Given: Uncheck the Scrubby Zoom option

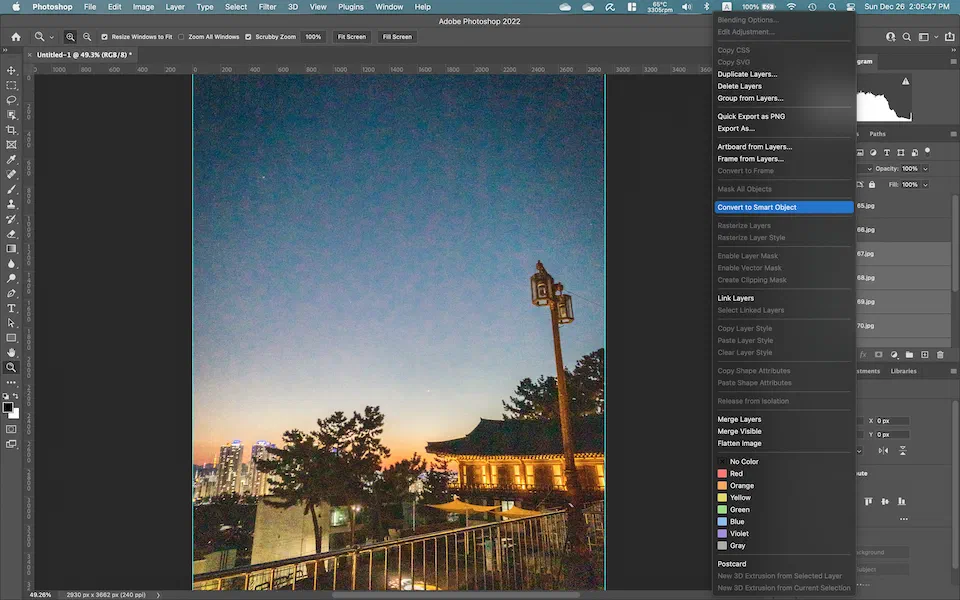Looking at the screenshot, I should 249,37.
